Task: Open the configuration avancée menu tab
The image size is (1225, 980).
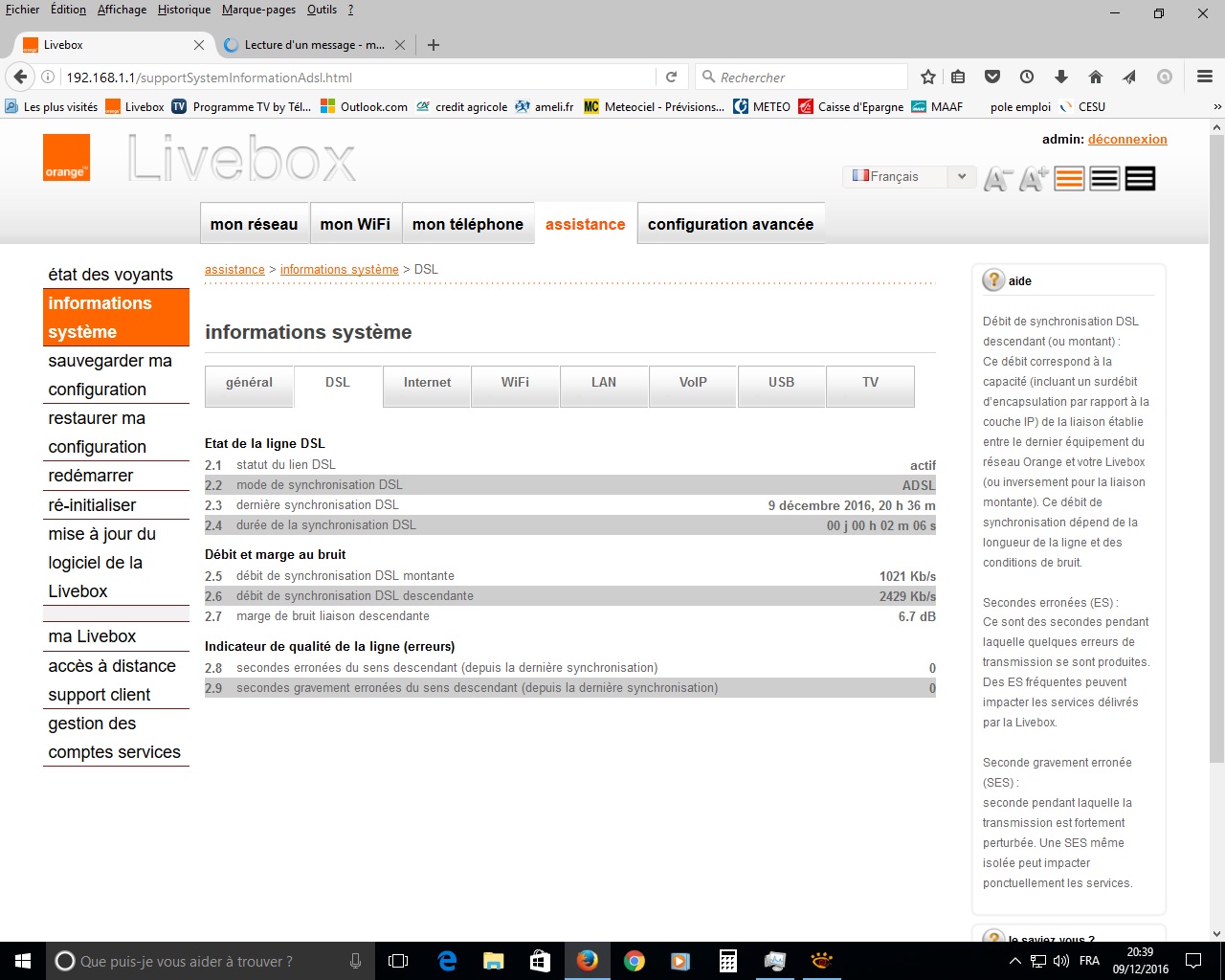Action: (x=730, y=224)
